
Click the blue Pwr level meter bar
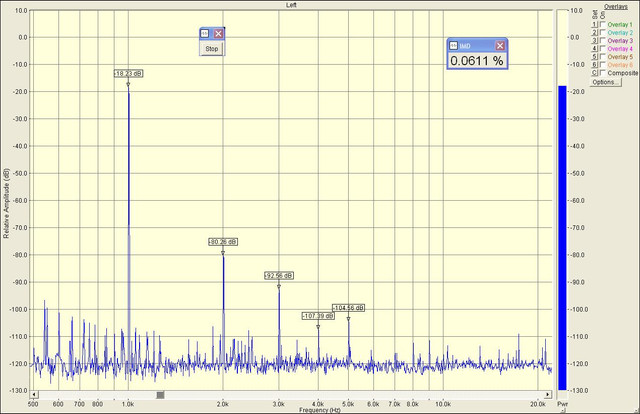pyautogui.click(x=562, y=238)
